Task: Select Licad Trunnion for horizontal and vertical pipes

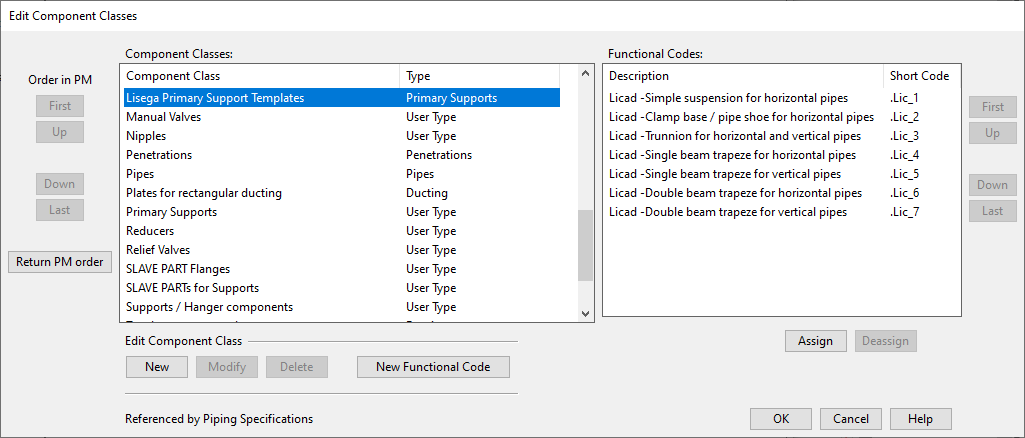Action: [734, 136]
